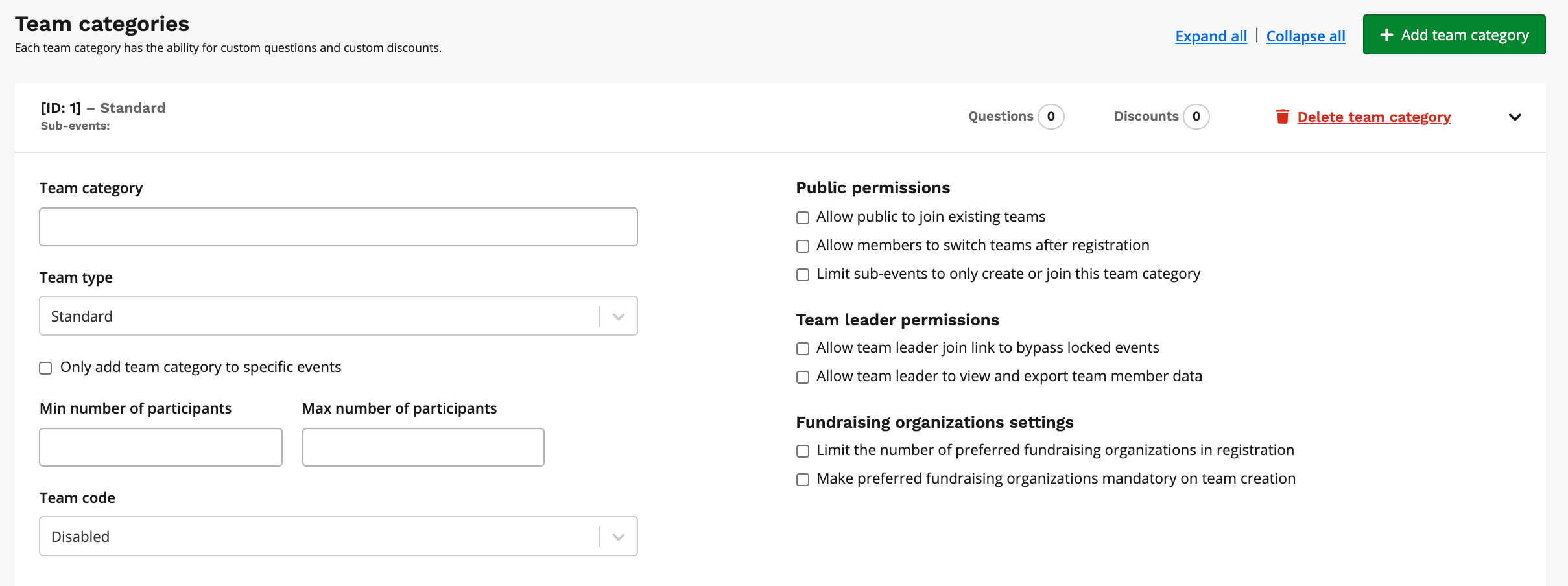This screenshot has width=1568, height=586.
Task: Tick Limit sub-events to this team category
Action: 803,275
